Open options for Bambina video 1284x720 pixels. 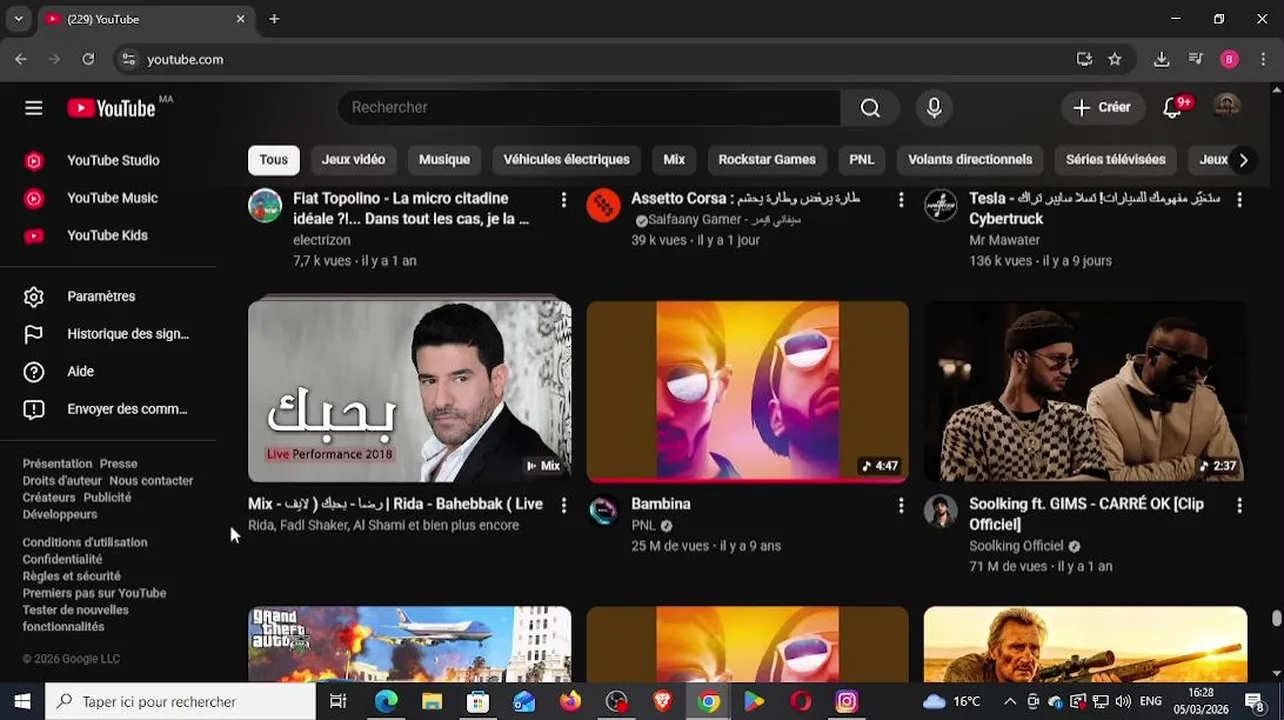pyautogui.click(x=901, y=506)
